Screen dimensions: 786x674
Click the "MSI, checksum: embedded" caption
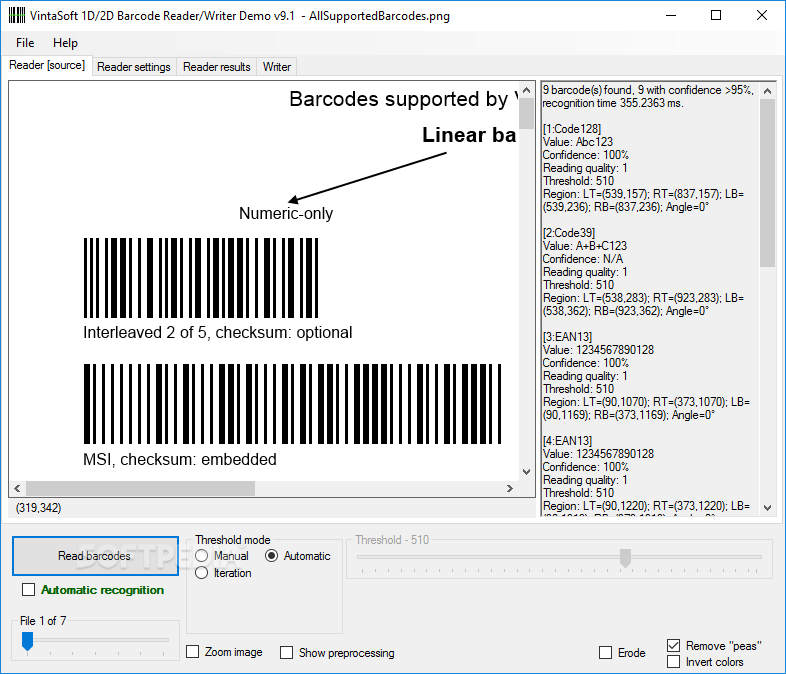click(180, 460)
